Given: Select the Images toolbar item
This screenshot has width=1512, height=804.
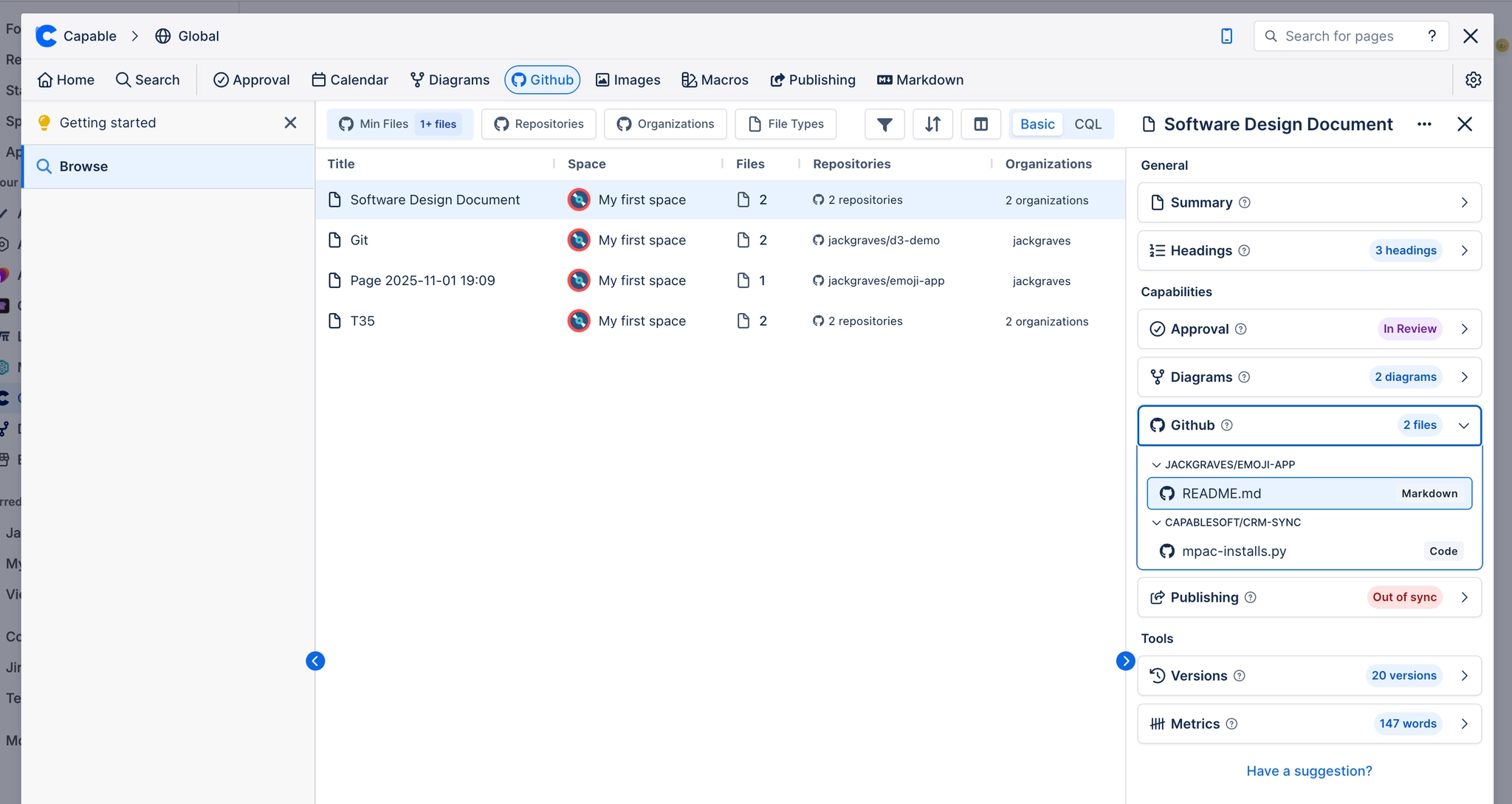Looking at the screenshot, I should click(627, 80).
